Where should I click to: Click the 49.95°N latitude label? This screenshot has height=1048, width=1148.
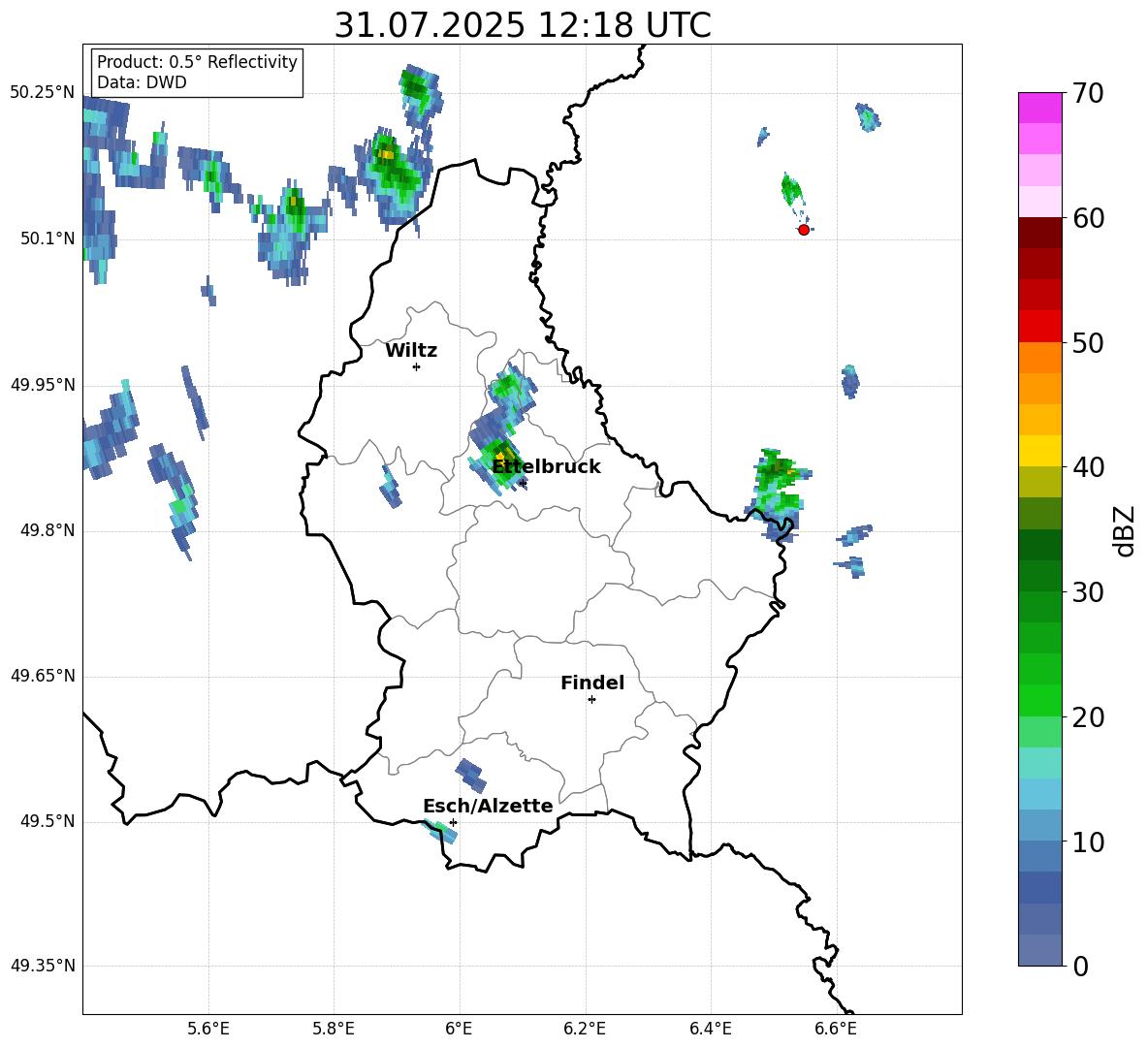43,385
